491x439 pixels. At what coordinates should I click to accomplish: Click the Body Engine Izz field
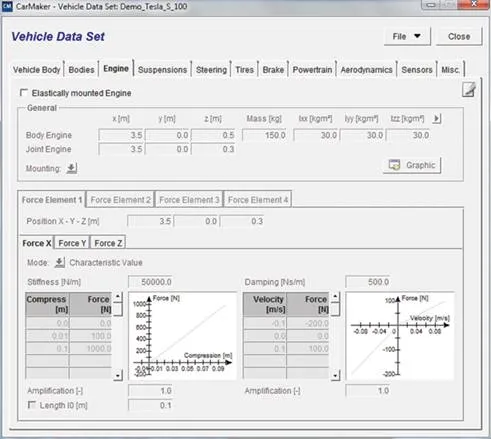[x=408, y=135]
